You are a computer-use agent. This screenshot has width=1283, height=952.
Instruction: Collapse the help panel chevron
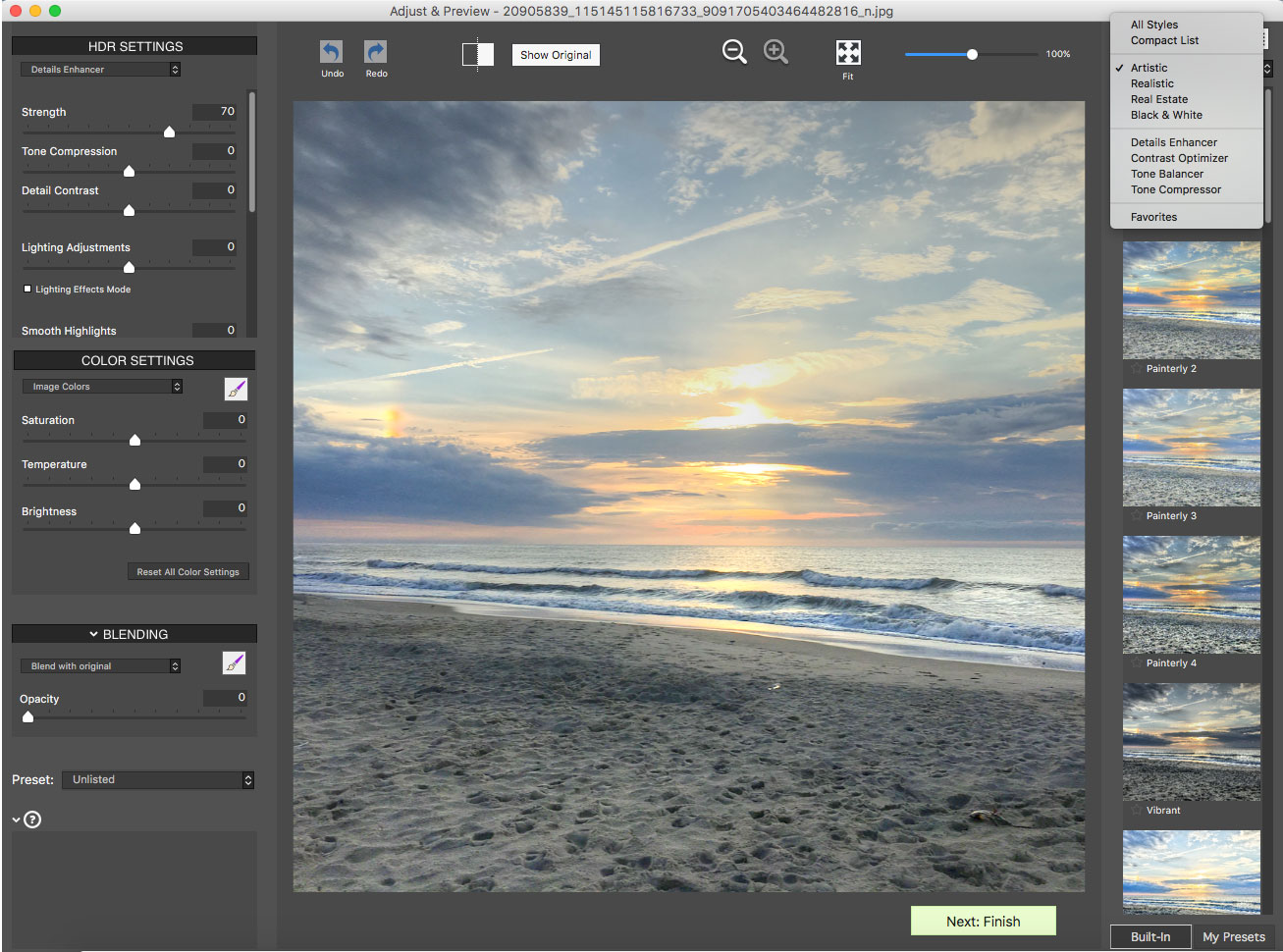tap(17, 820)
